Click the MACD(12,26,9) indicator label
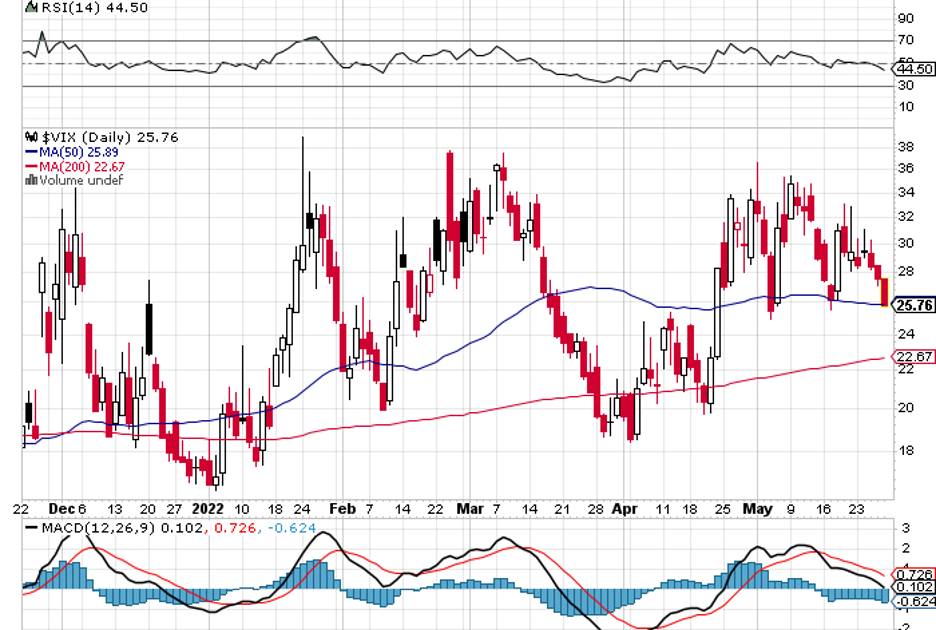Screen dimensions: 936x630 (94, 527)
